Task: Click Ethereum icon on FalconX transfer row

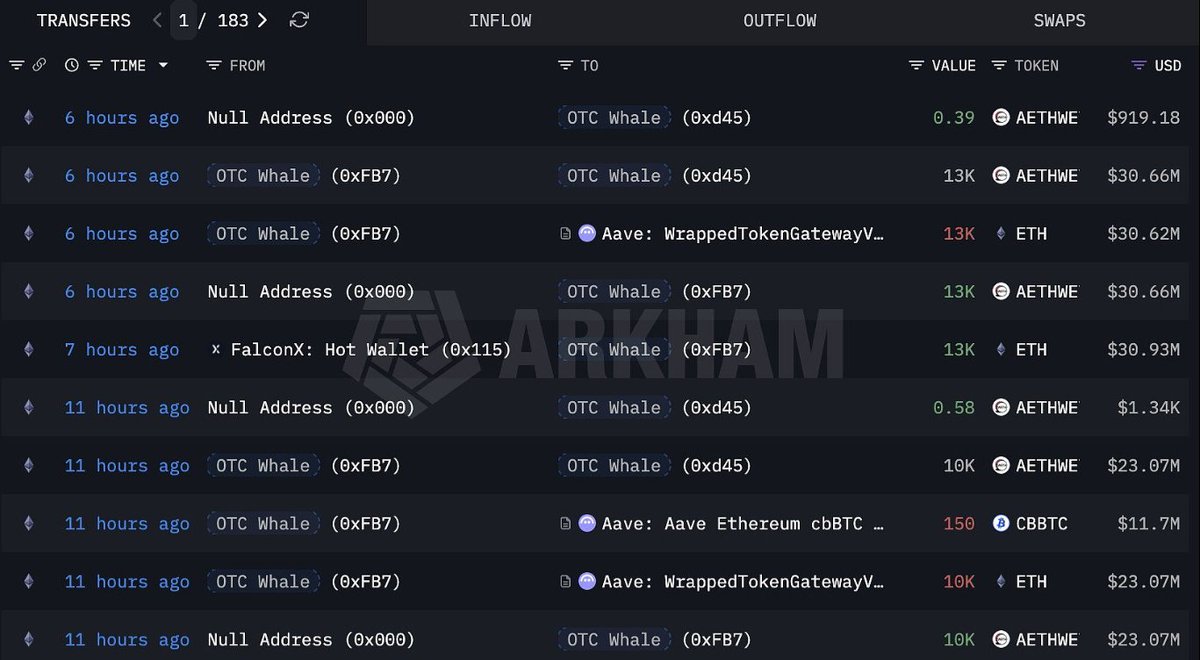Action: point(28,349)
